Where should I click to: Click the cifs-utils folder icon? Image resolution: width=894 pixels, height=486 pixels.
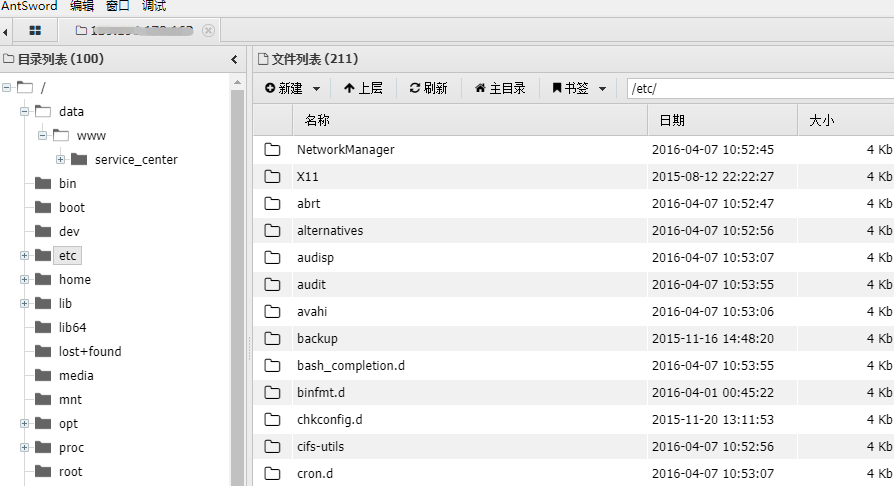click(x=273, y=446)
